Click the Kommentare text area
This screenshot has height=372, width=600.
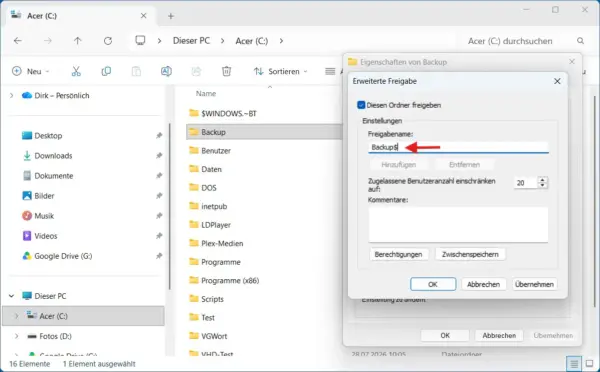pyautogui.click(x=458, y=225)
